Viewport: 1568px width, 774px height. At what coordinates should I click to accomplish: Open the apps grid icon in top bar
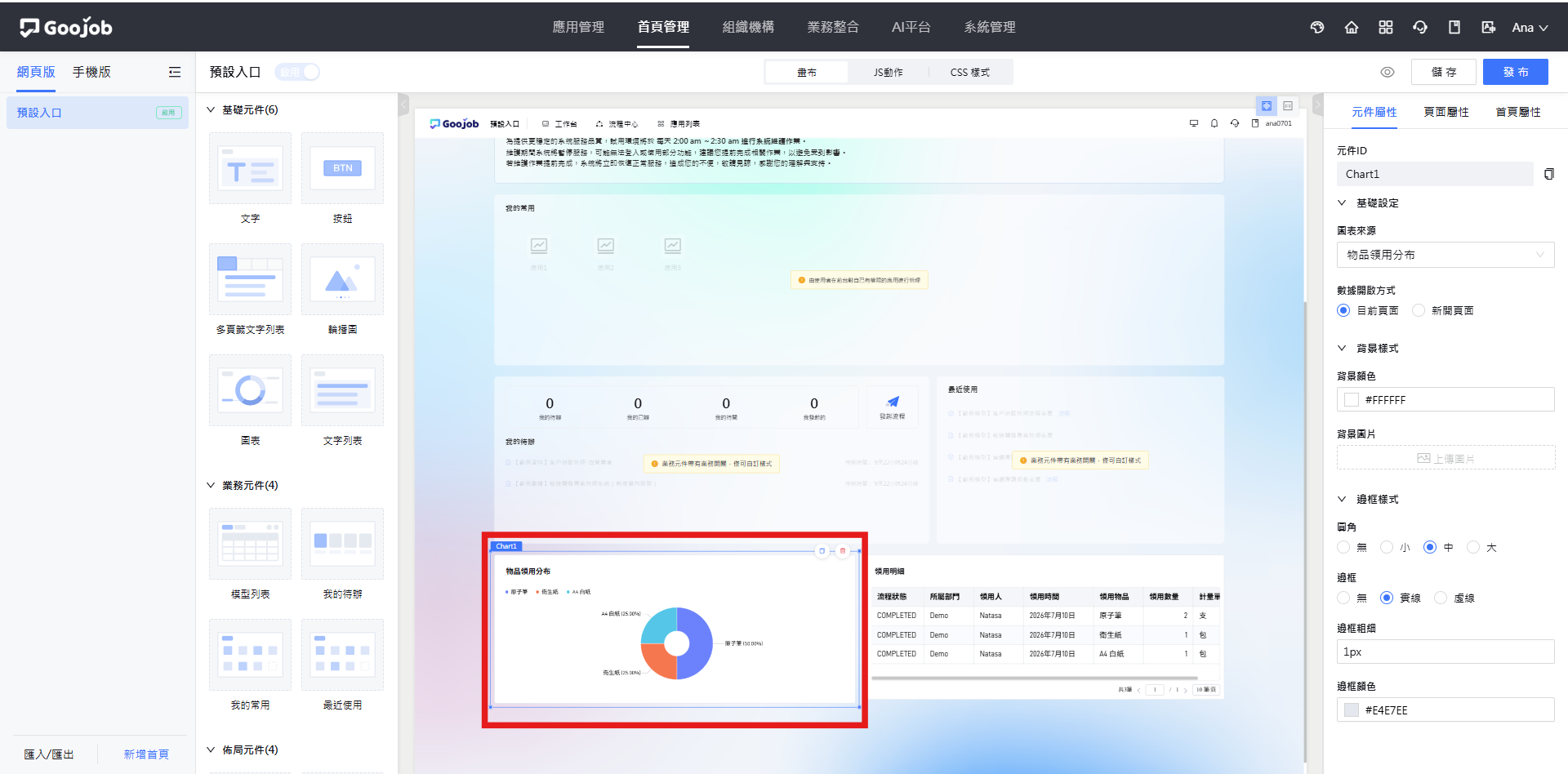(x=1386, y=27)
